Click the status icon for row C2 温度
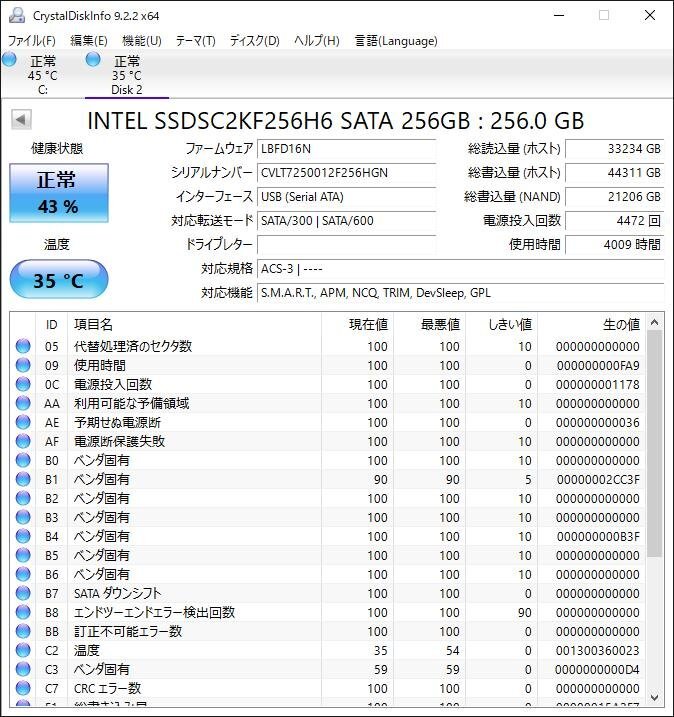 23,650
